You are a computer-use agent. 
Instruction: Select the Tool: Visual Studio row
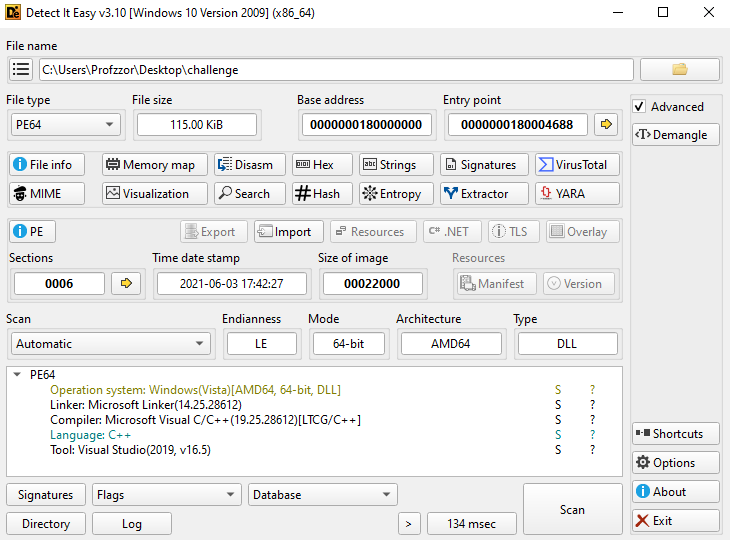[314, 450]
